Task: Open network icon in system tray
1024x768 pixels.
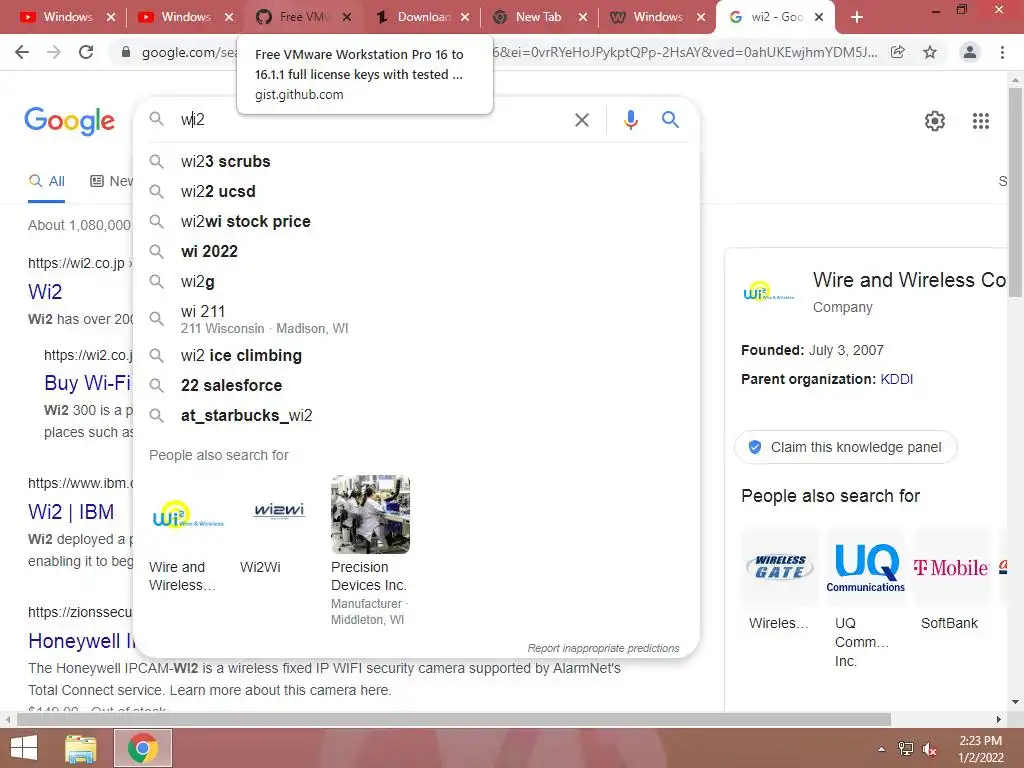Action: pos(905,749)
